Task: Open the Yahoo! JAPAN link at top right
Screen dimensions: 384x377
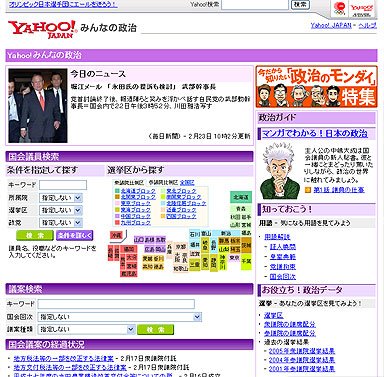Action: (x=331, y=25)
